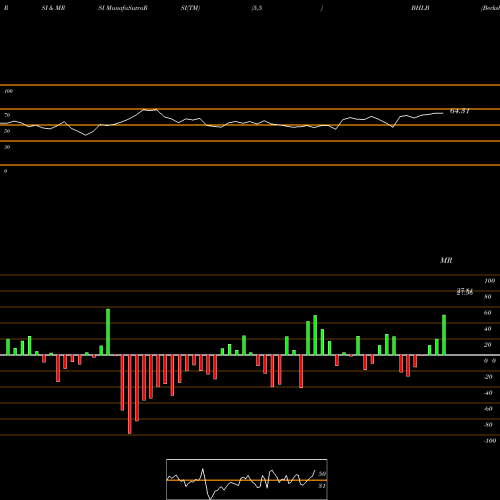Open the mini oscillator chart thumbnail
500x500 pixels.
click(x=247, y=479)
